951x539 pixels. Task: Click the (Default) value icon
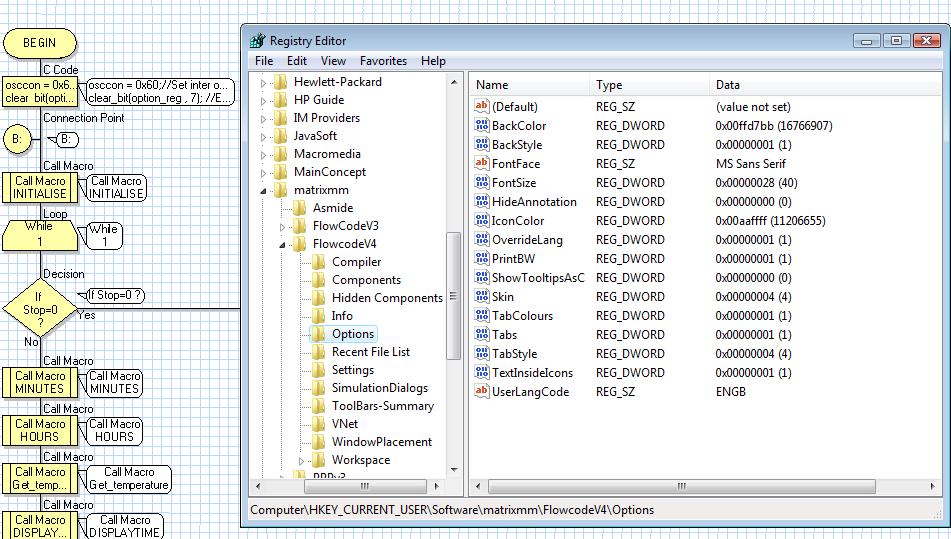coord(482,106)
